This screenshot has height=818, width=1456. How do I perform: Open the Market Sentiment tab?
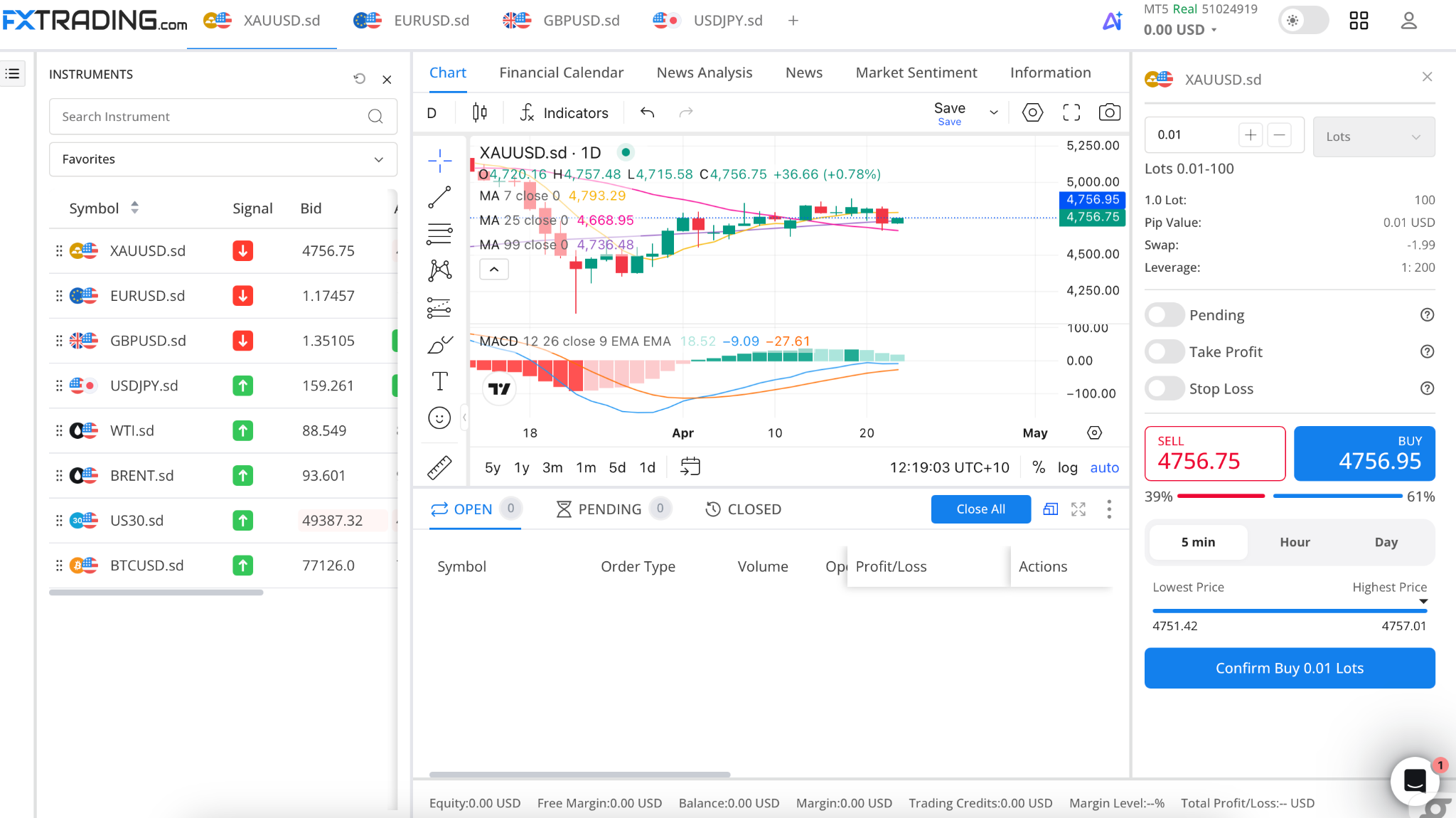tap(916, 73)
